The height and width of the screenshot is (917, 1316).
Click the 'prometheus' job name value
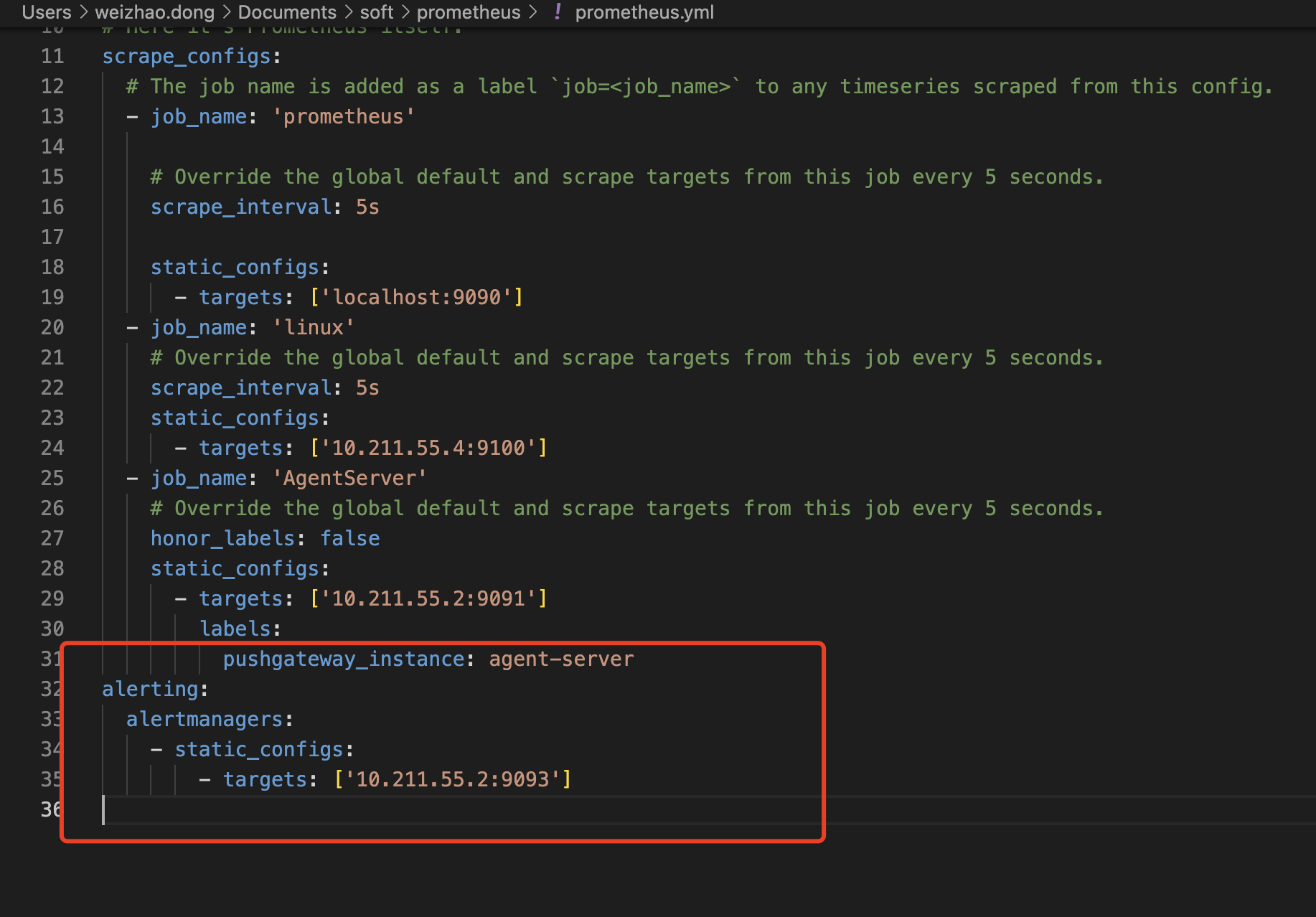click(x=343, y=116)
